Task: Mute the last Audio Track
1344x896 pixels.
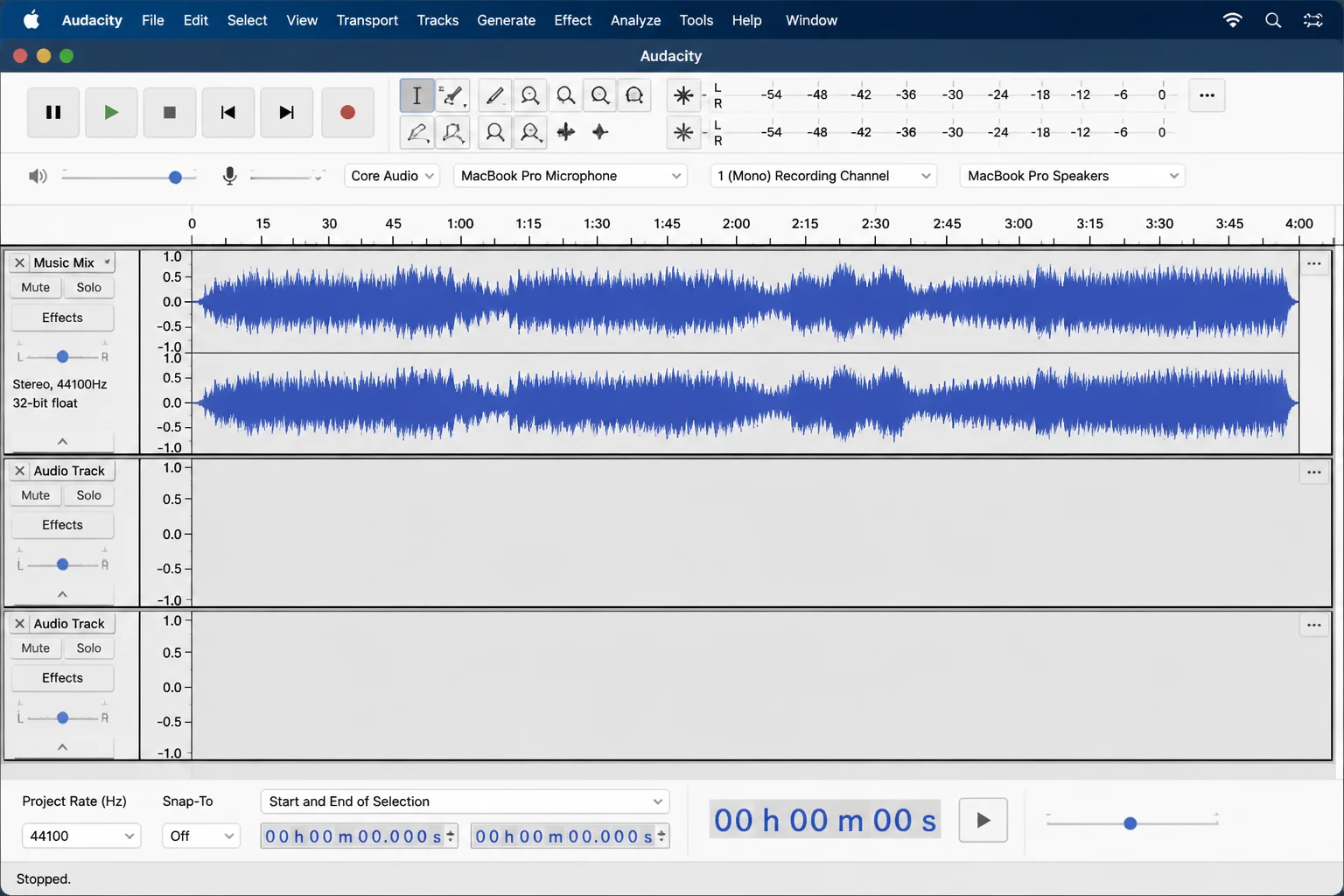Action: pos(36,648)
